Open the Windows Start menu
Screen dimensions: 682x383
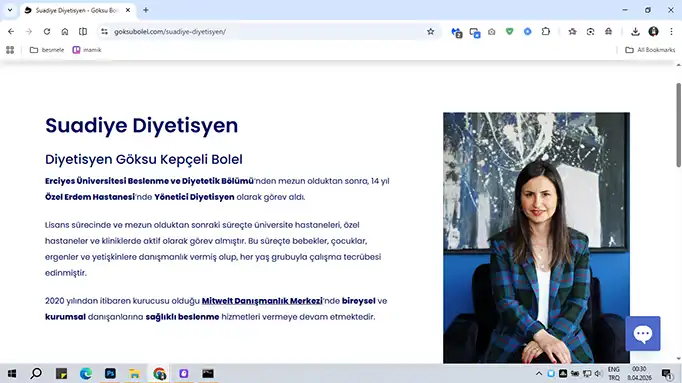pyautogui.click(x=12, y=373)
